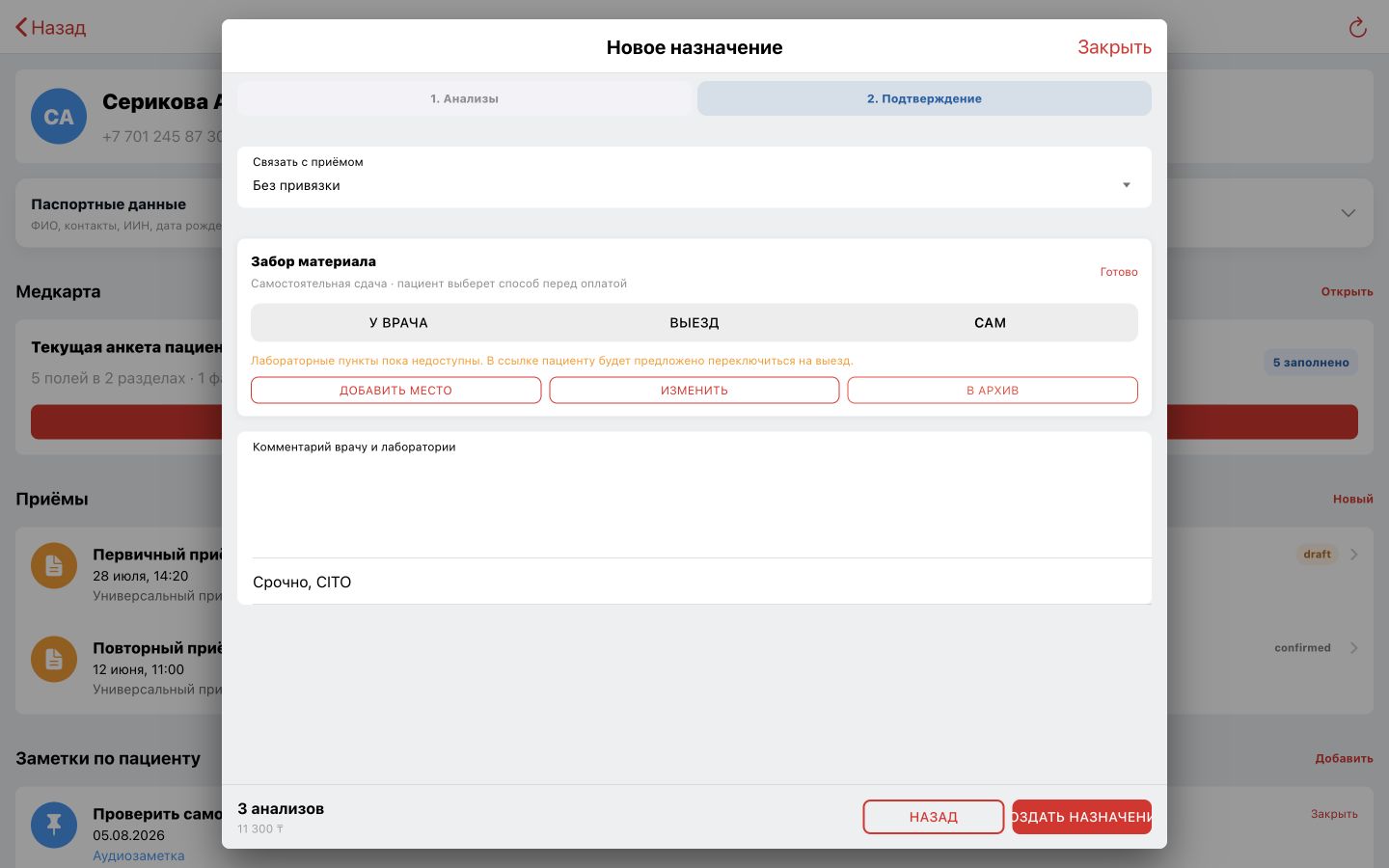Click the pin icon of the Проверить note

pos(54,825)
